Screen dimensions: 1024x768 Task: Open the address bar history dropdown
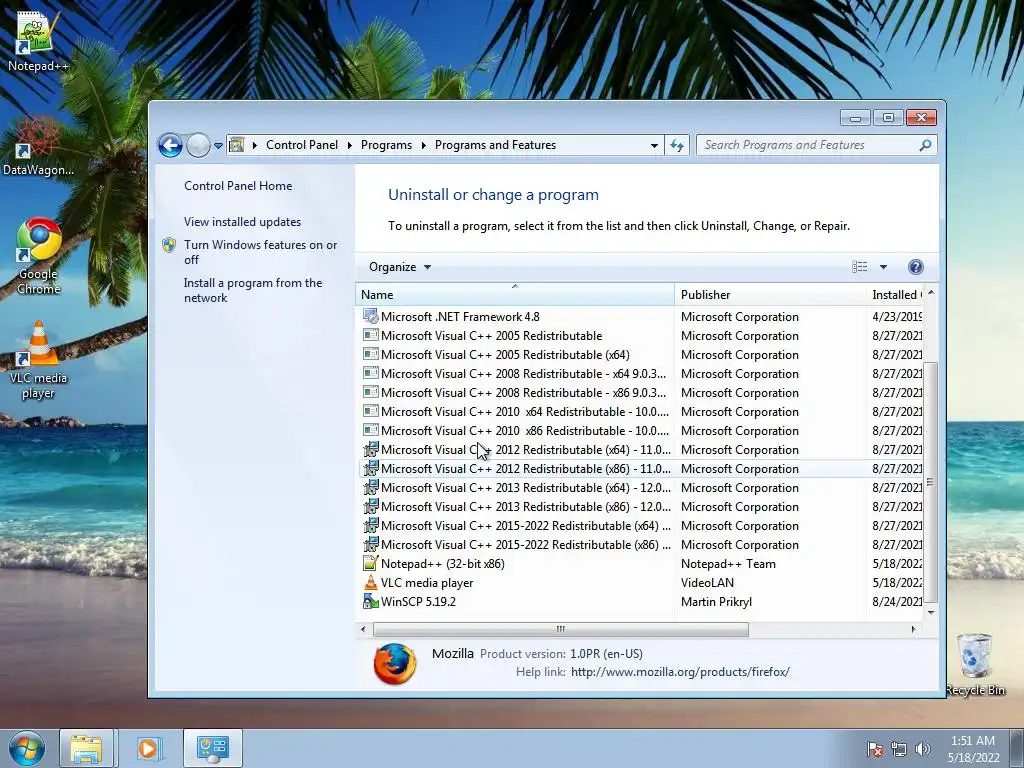point(654,146)
